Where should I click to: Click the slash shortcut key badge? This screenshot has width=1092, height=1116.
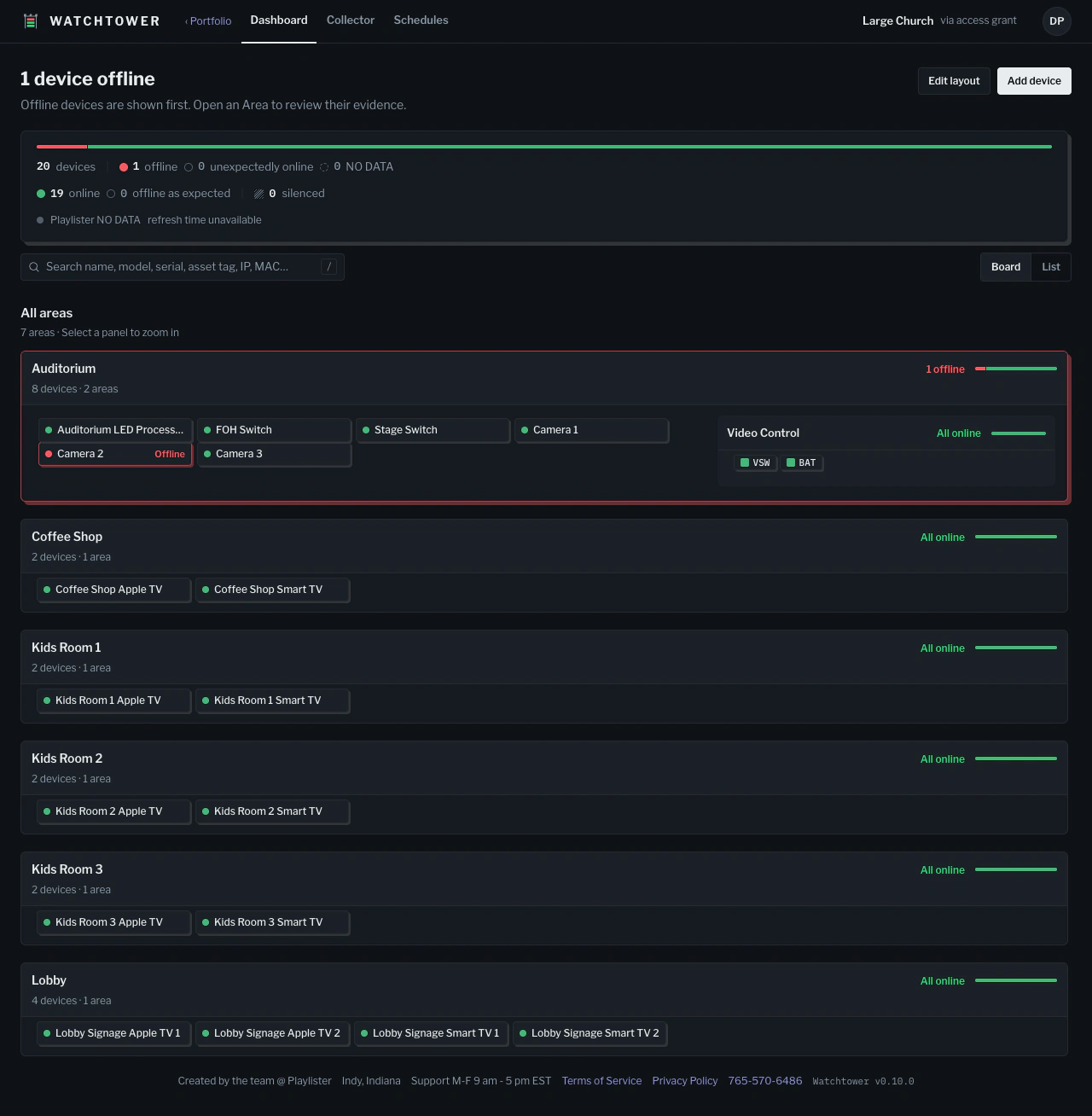(328, 267)
